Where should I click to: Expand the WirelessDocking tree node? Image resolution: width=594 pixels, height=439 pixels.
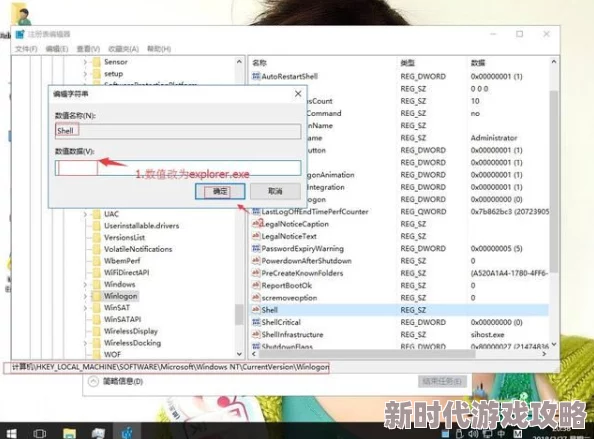pyautogui.click(x=85, y=343)
